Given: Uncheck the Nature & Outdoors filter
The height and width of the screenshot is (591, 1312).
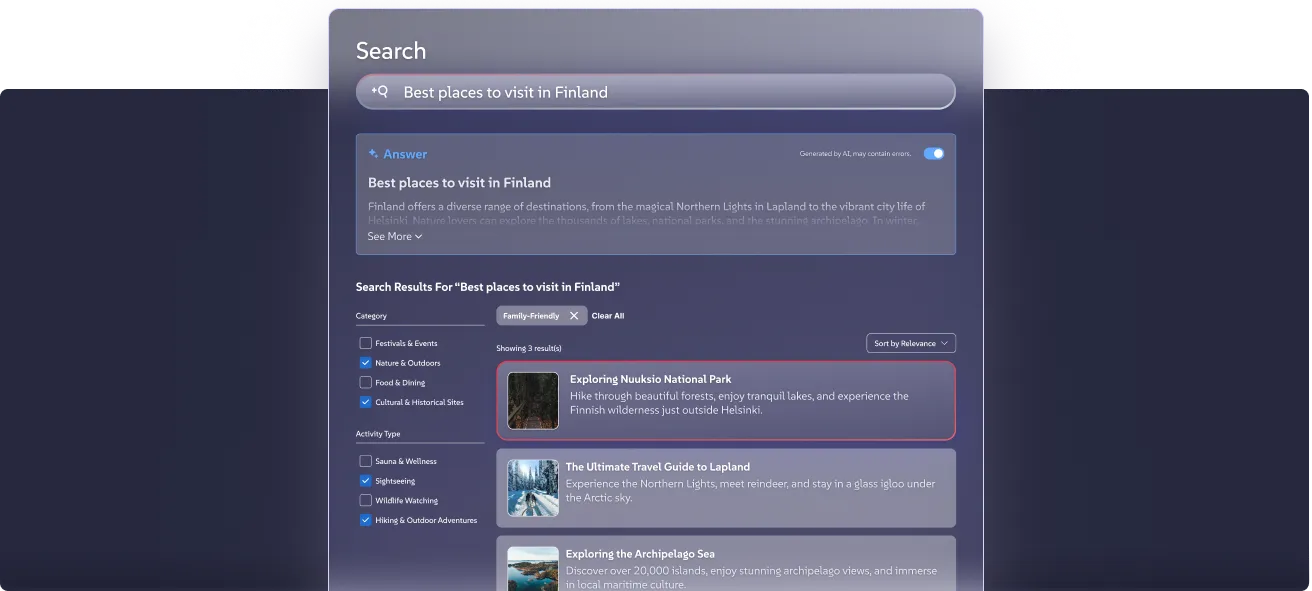Looking at the screenshot, I should (366, 363).
